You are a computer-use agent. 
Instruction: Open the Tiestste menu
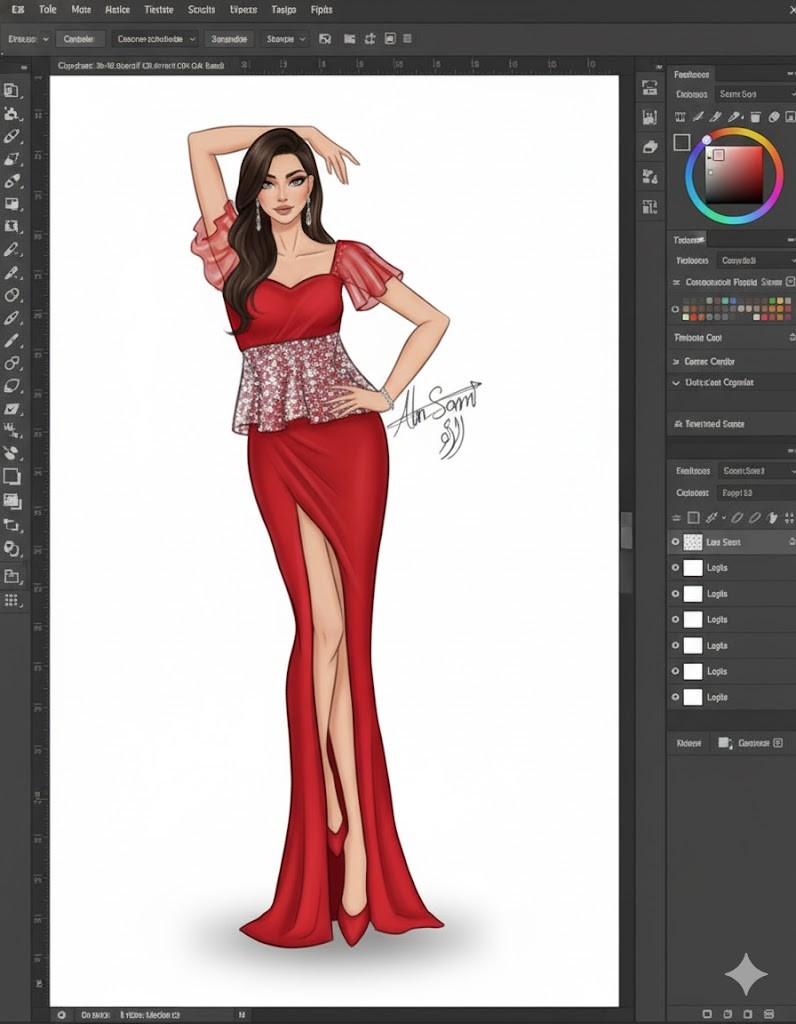tap(159, 9)
